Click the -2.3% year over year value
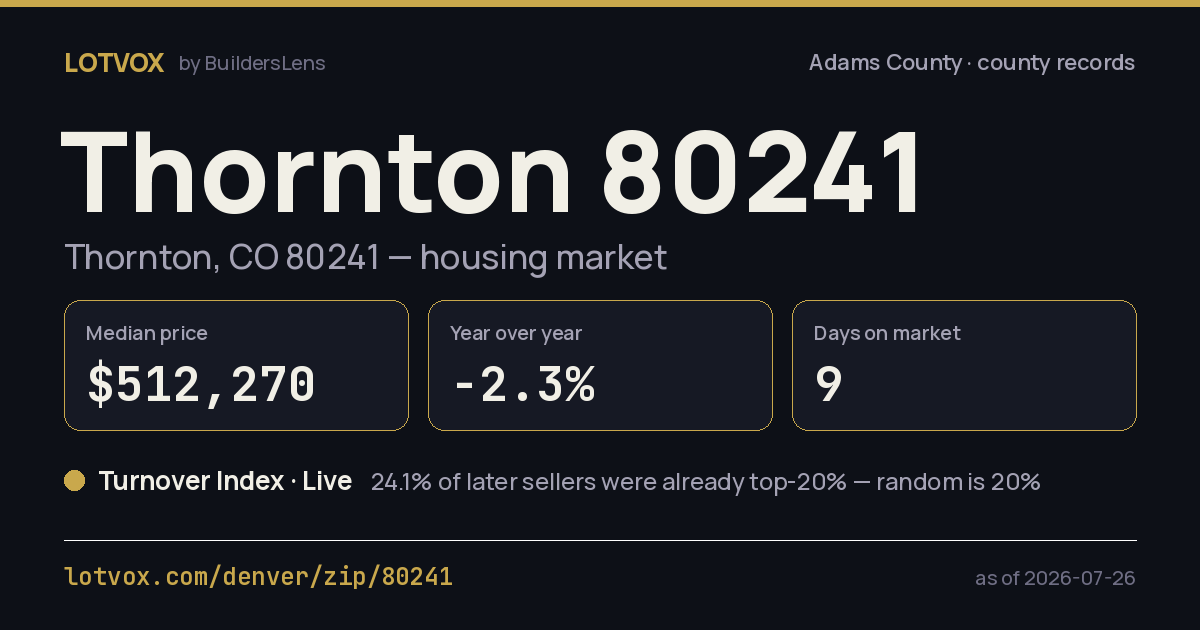Screen dimensions: 1200x630 (x=523, y=385)
